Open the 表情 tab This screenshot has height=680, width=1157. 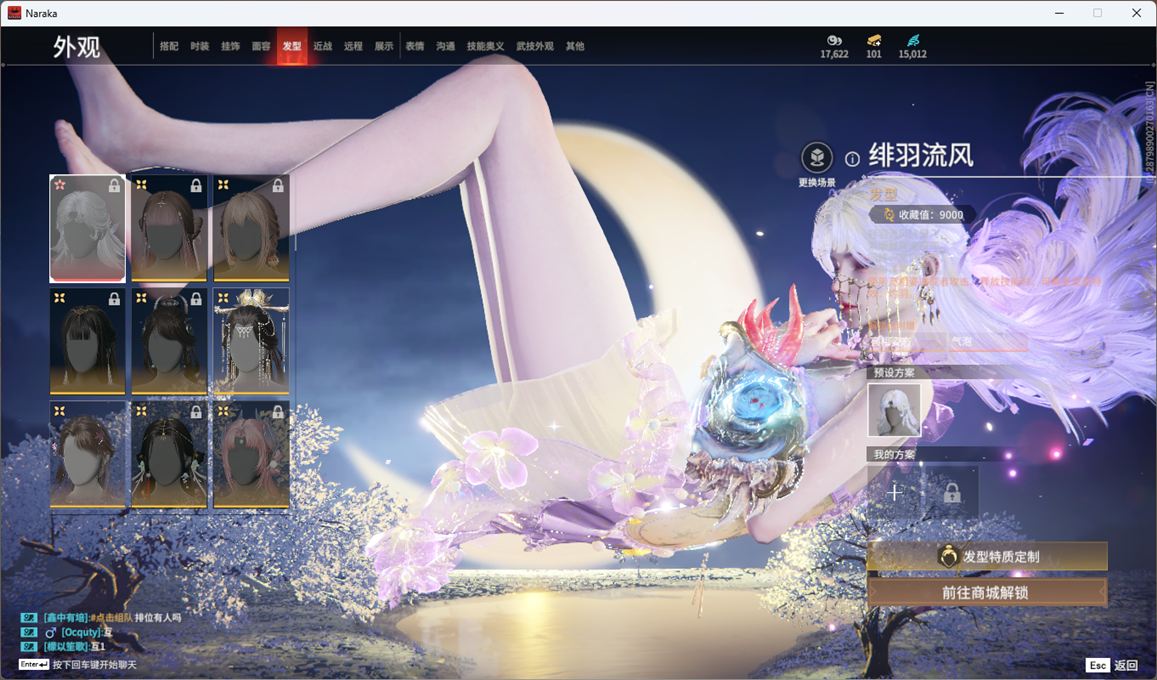pyautogui.click(x=415, y=46)
